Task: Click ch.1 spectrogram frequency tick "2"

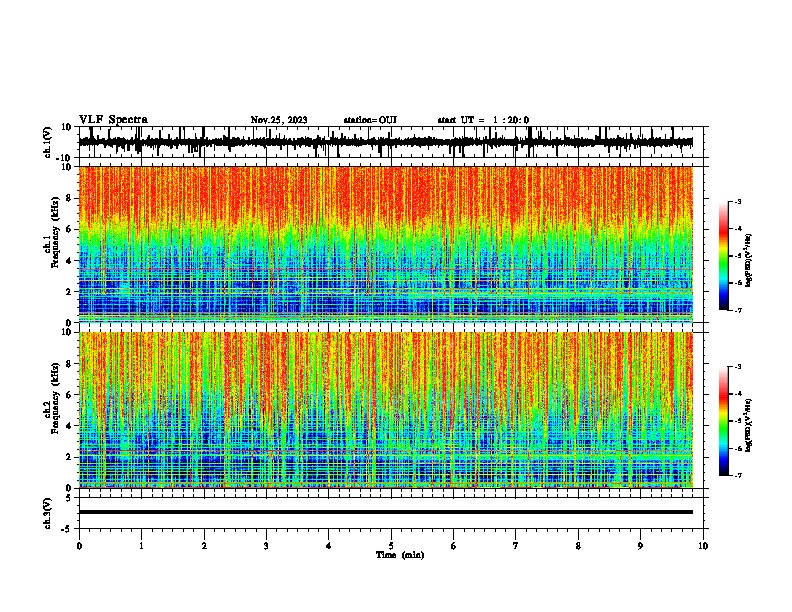Action: coord(70,291)
